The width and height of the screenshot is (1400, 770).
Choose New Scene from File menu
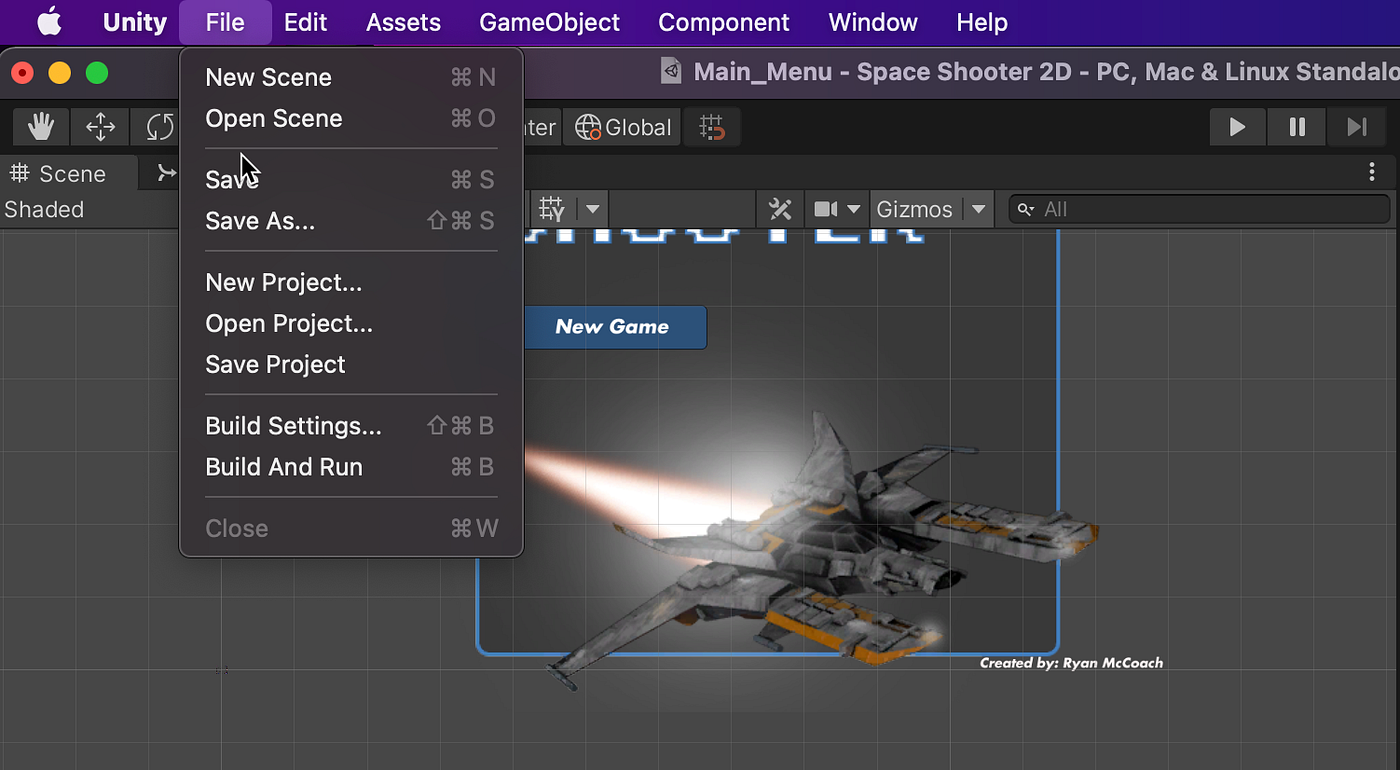coord(351,77)
